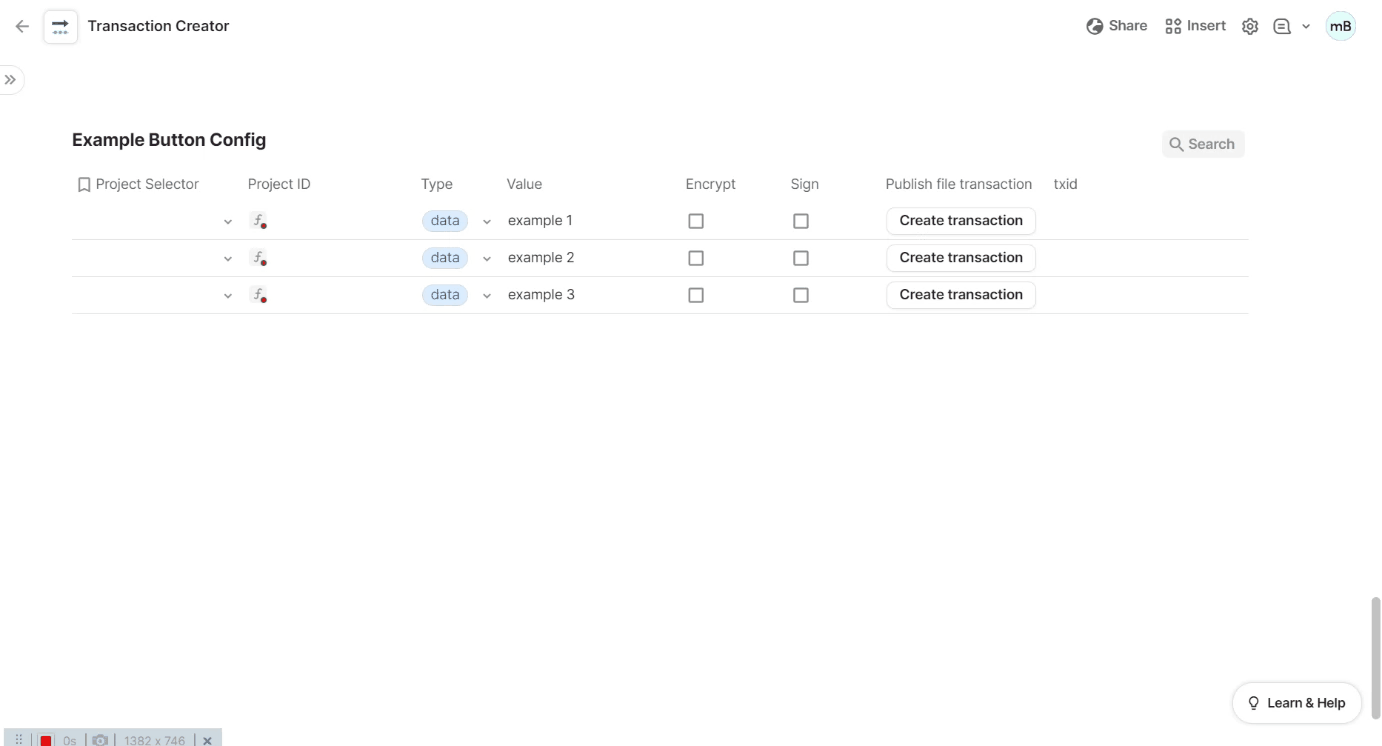Click the Search button above the table
Screen dimensions: 1382x746
1203,143
